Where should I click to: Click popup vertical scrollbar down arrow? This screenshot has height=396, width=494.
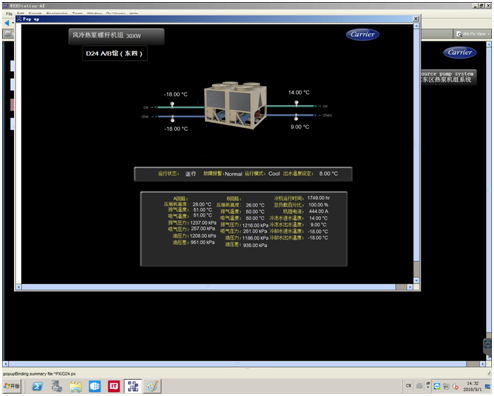point(416,280)
